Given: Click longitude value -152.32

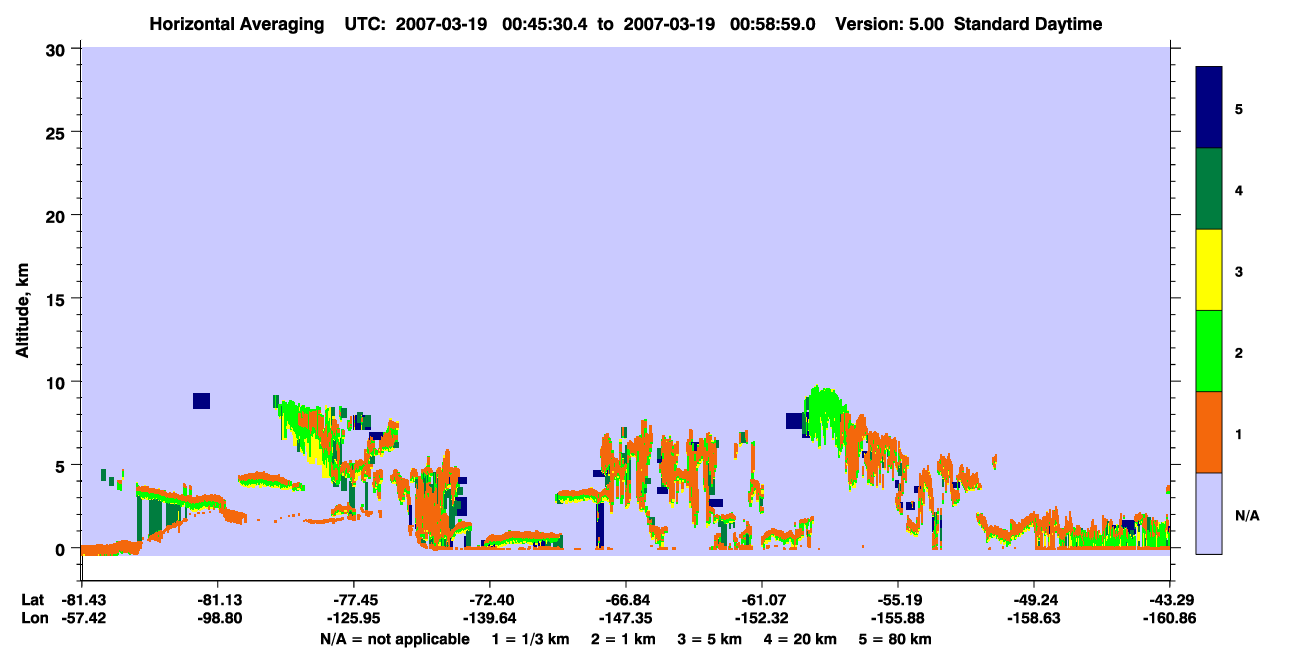Looking at the screenshot, I should [761, 619].
